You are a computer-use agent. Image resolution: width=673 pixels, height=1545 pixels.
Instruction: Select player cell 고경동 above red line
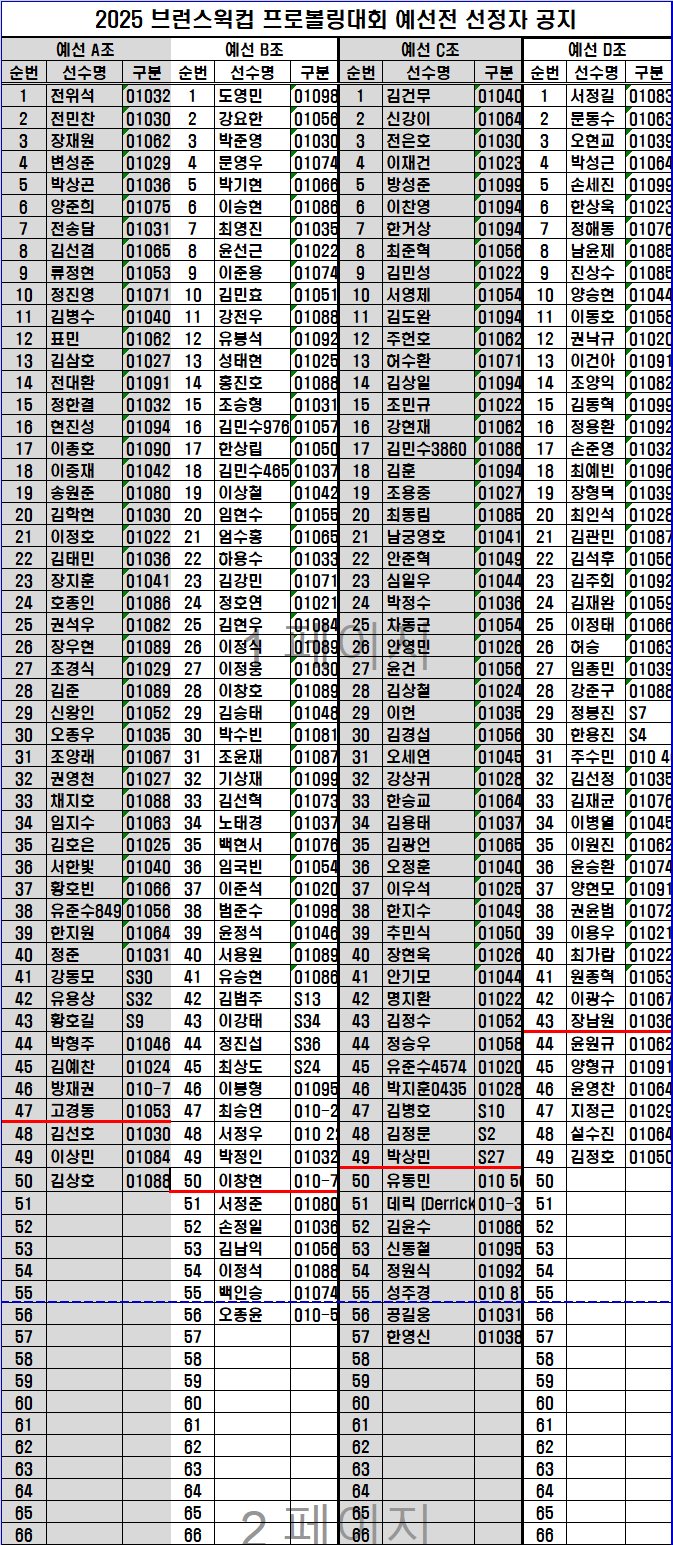coord(85,1110)
